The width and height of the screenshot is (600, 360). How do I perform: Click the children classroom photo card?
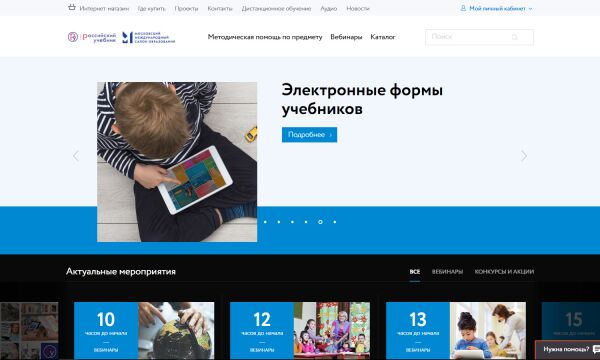(332, 331)
